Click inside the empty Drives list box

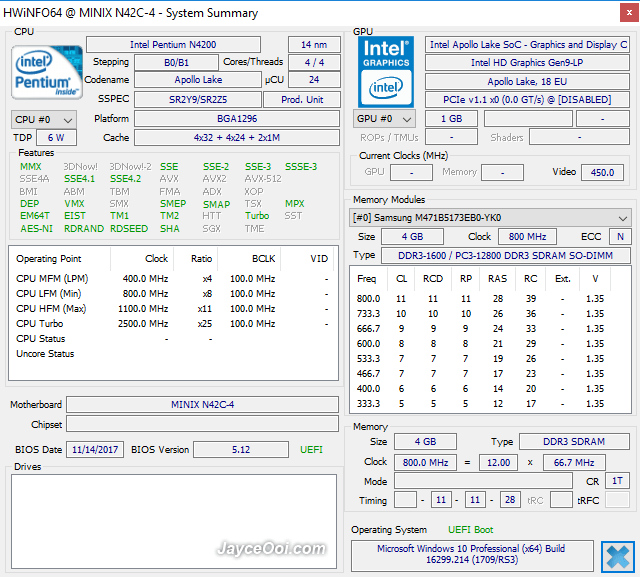(x=174, y=522)
